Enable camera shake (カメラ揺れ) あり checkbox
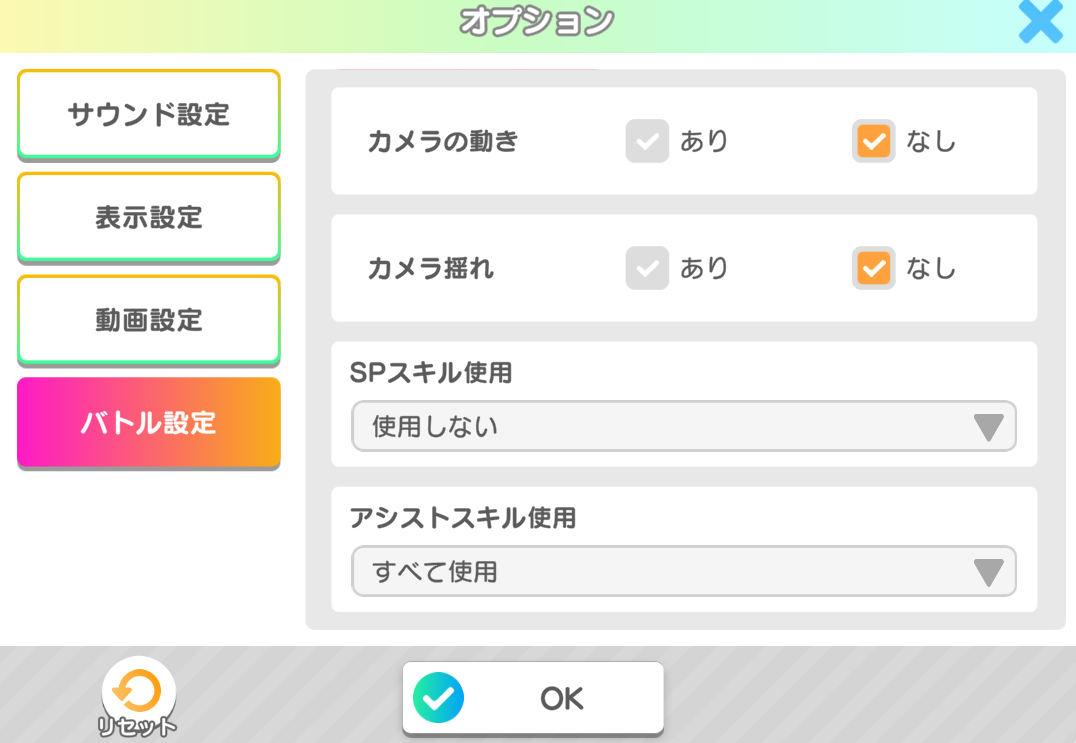The height and width of the screenshot is (743, 1076). point(647,268)
